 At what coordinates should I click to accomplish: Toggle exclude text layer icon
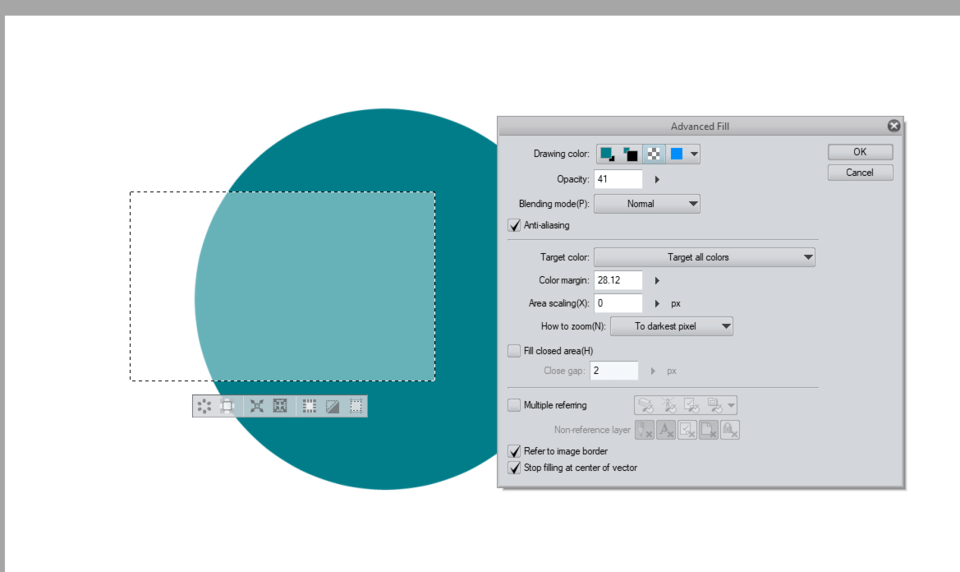coord(666,430)
